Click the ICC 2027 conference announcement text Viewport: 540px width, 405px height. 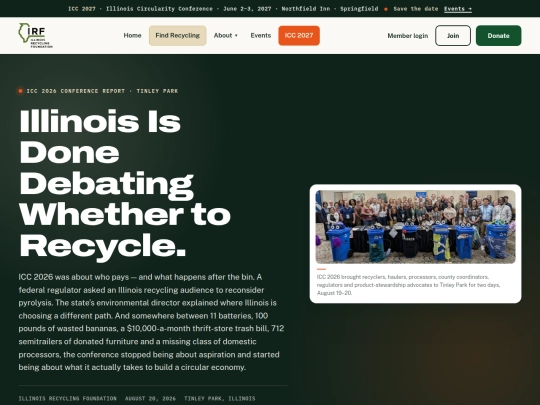coord(223,9)
